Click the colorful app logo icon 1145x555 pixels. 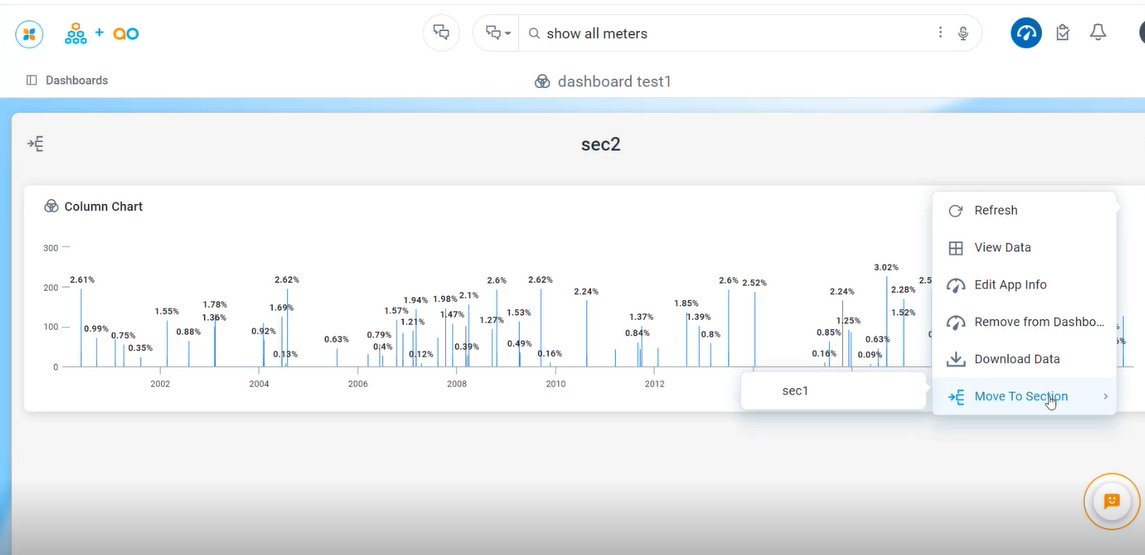[29, 34]
